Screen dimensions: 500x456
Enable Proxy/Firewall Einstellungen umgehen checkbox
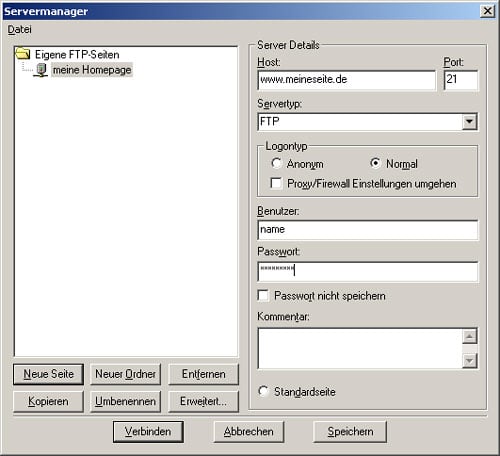276,183
